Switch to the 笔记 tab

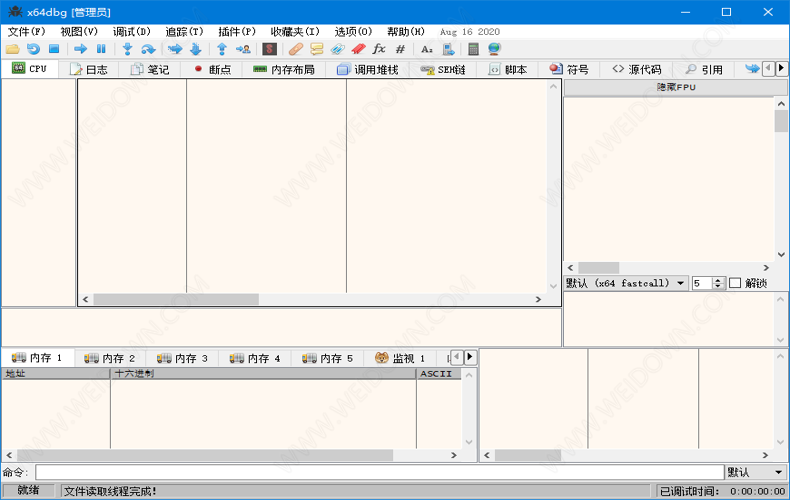click(150, 69)
